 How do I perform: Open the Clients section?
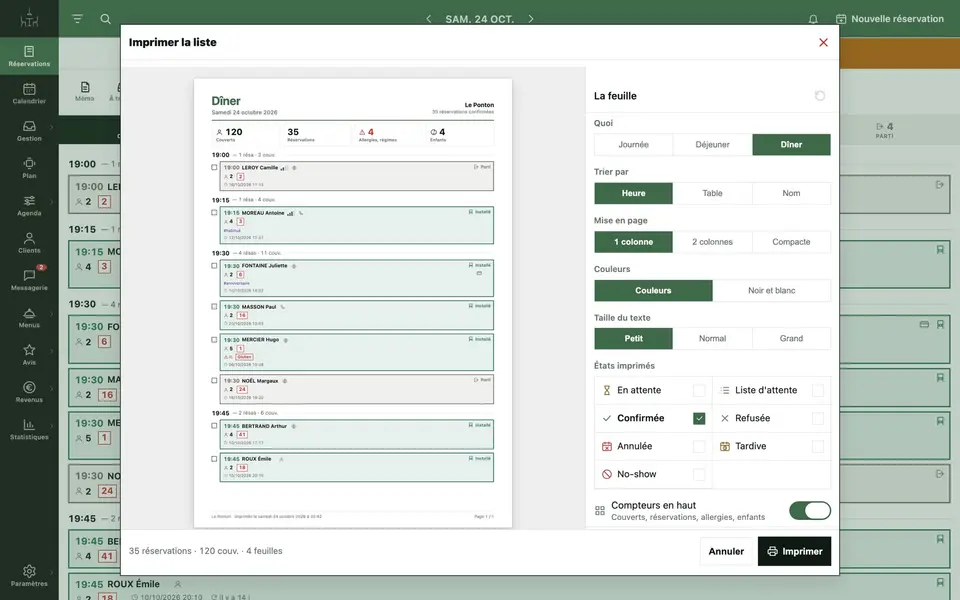click(29, 242)
